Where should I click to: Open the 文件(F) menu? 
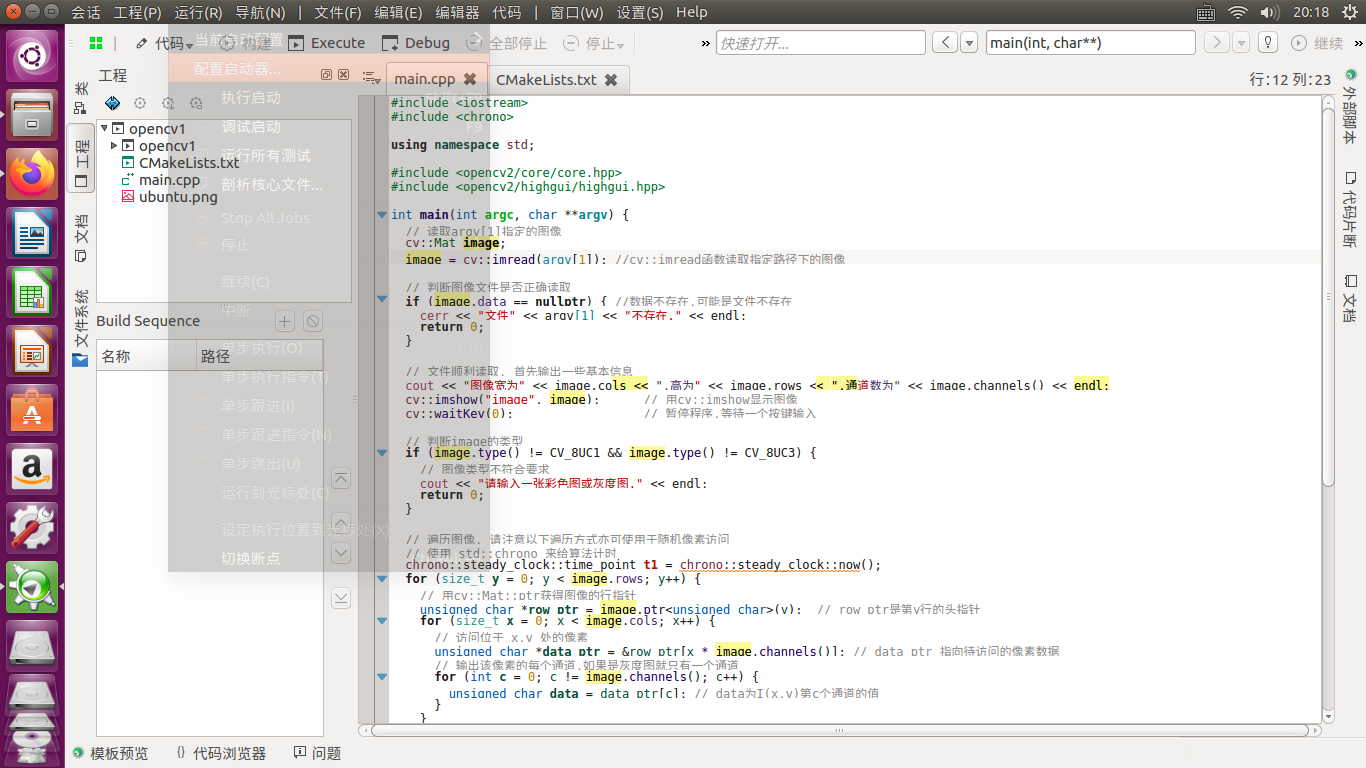point(338,13)
